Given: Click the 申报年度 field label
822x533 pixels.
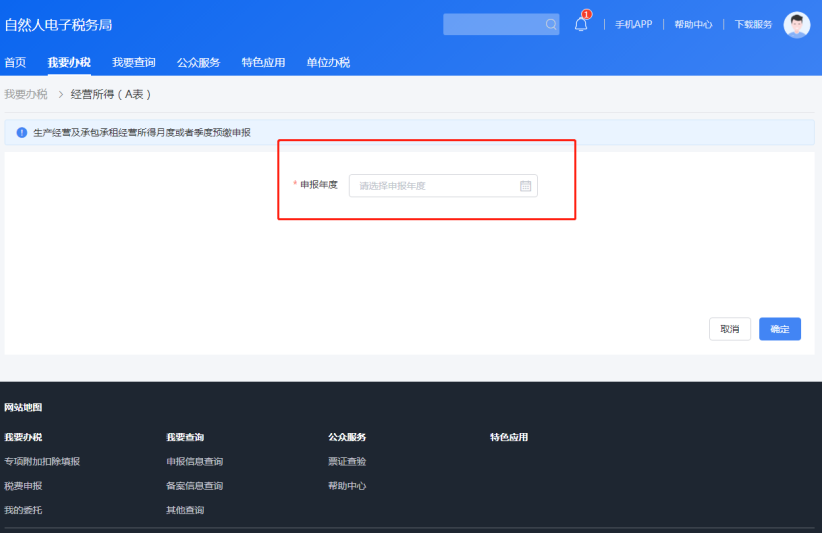Looking at the screenshot, I should (319, 184).
